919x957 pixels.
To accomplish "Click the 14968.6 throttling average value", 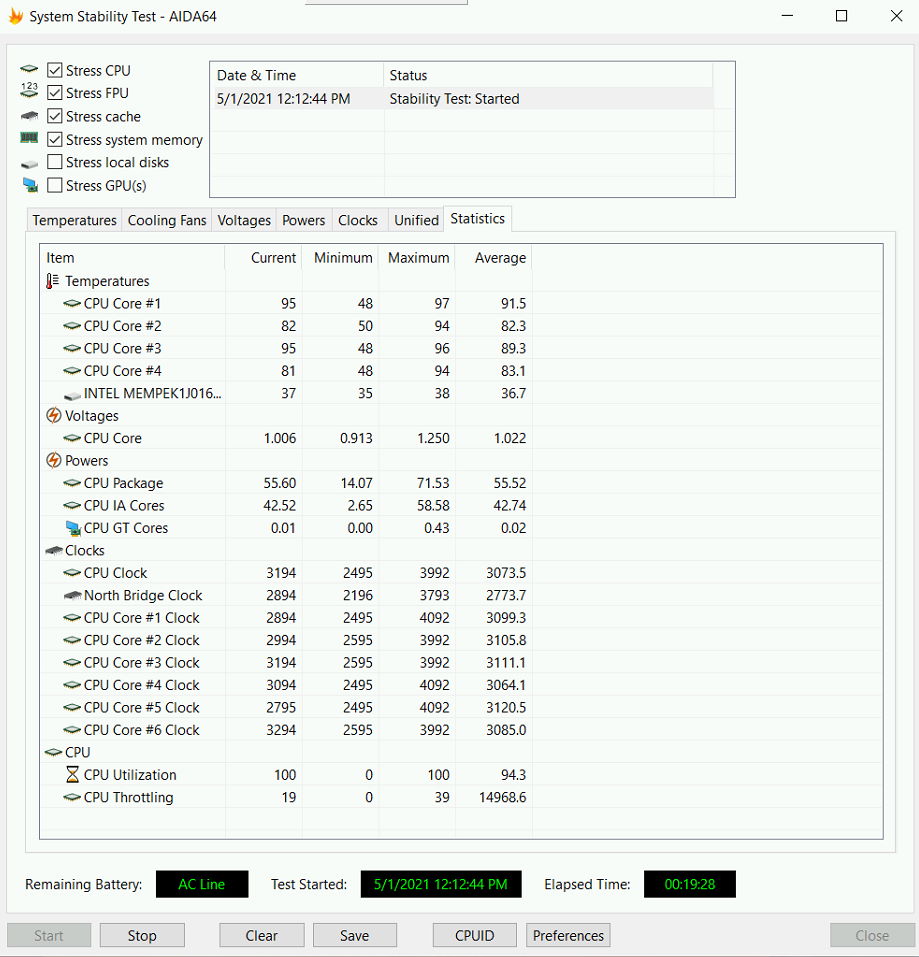I will 502,797.
